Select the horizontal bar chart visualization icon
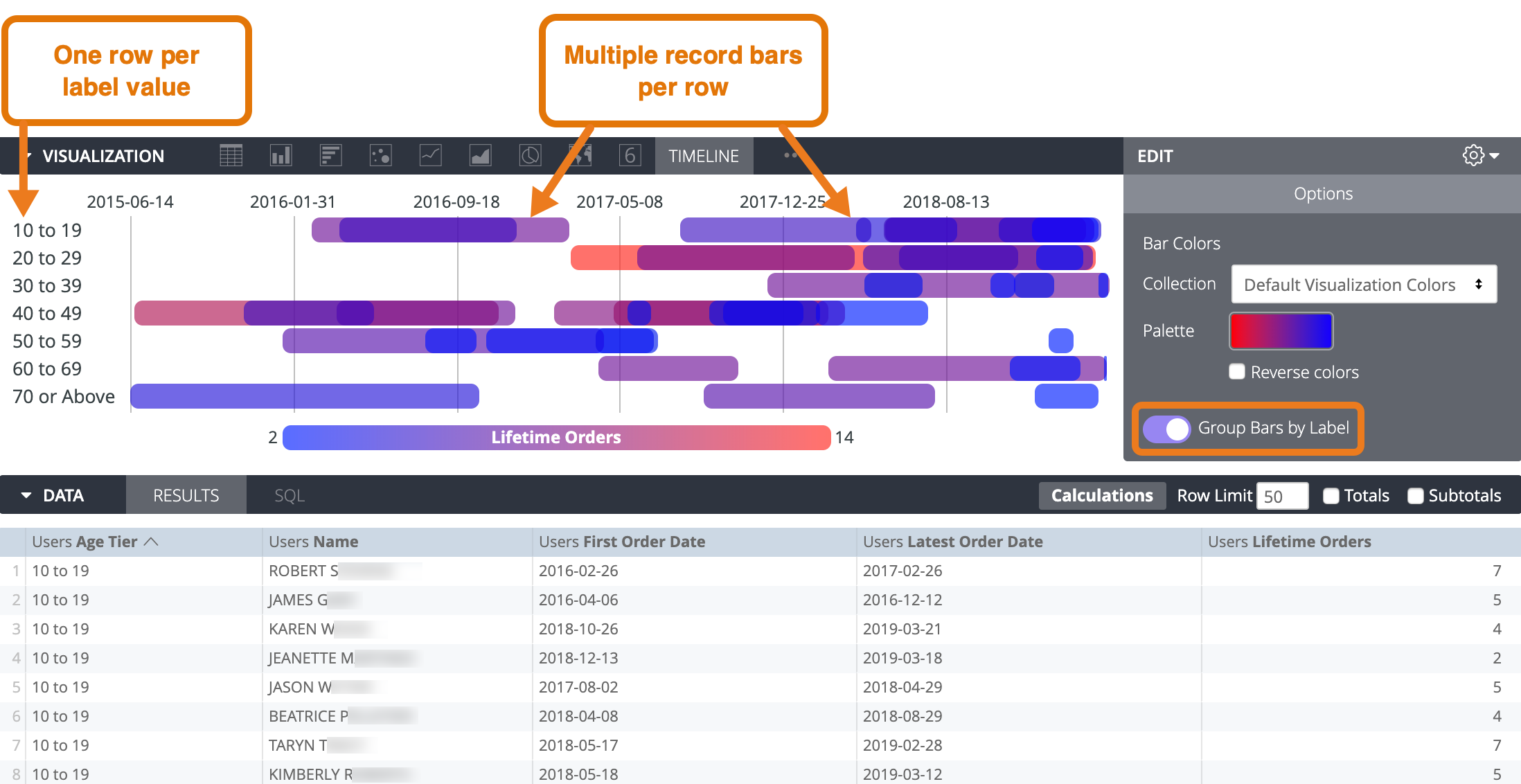The image size is (1521, 784). (330, 155)
